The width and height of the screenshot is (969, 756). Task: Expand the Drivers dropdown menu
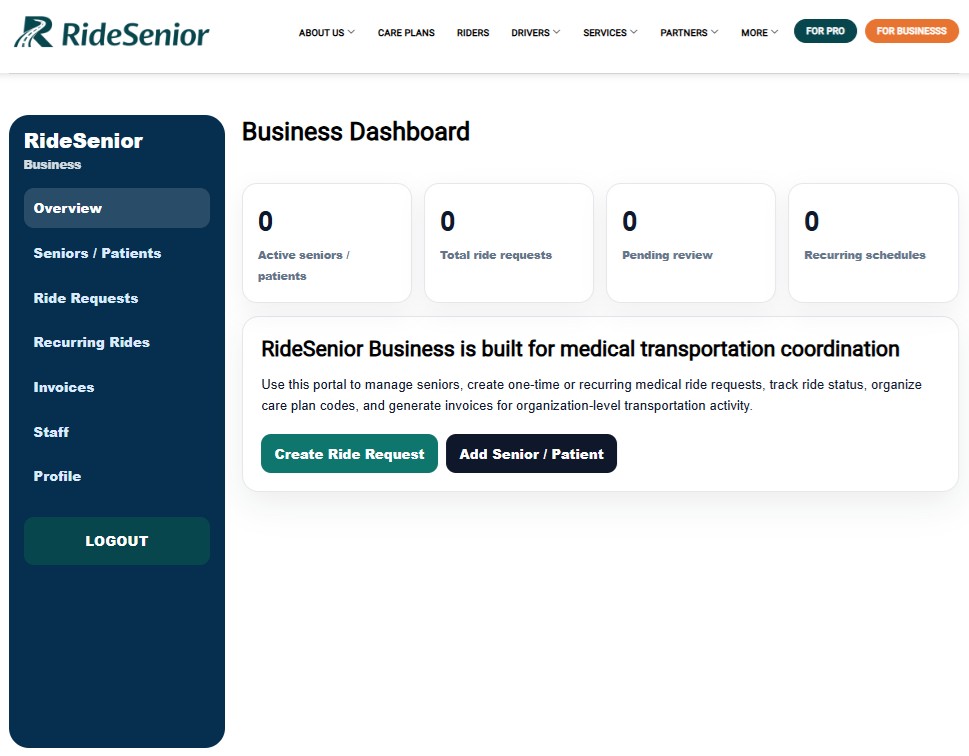535,33
